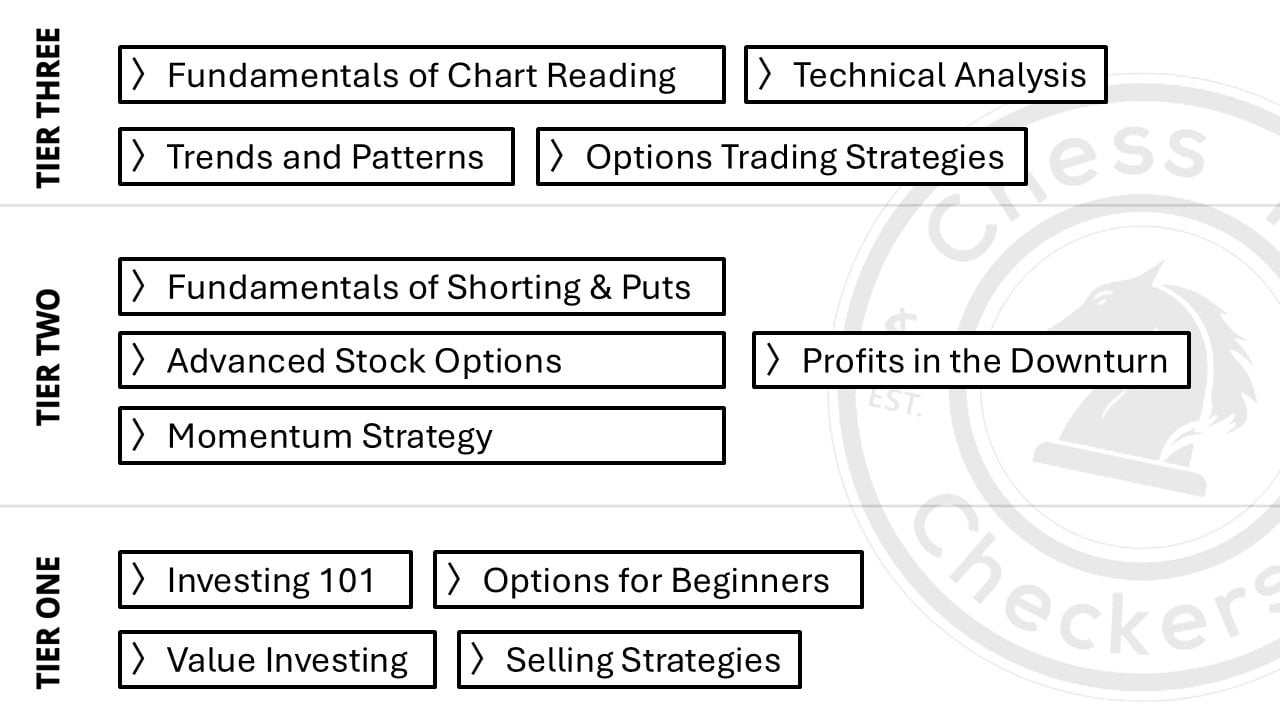Click the TIER THREE vertical label
Screen dimensions: 1280x720
(x=48, y=106)
